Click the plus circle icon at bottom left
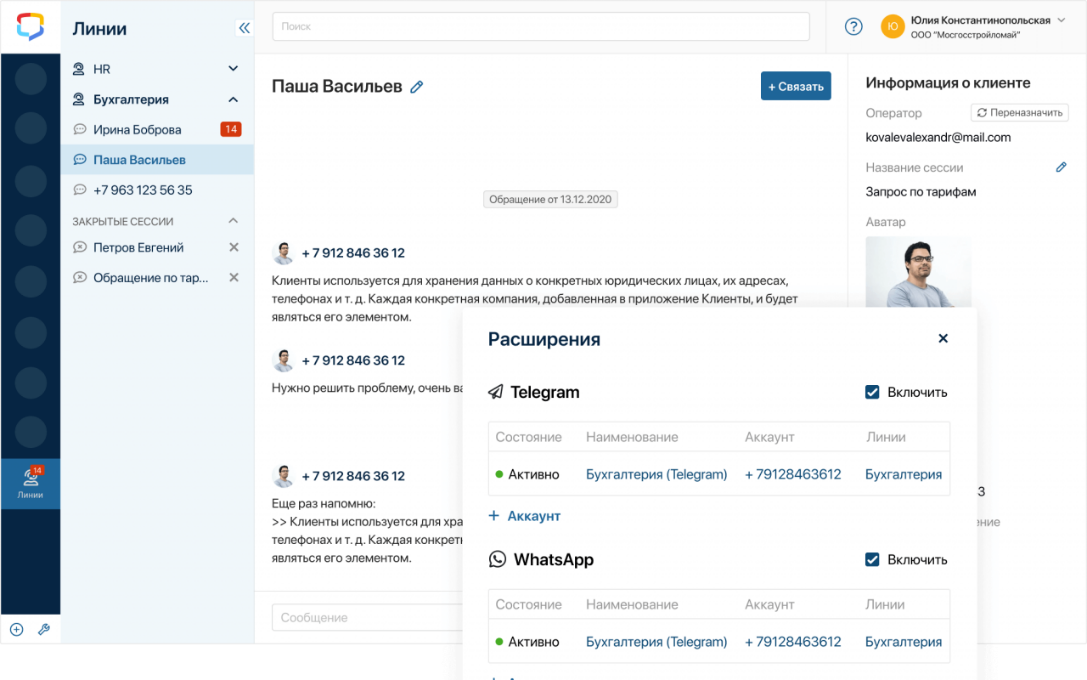The height and width of the screenshot is (680, 1087). 16,629
